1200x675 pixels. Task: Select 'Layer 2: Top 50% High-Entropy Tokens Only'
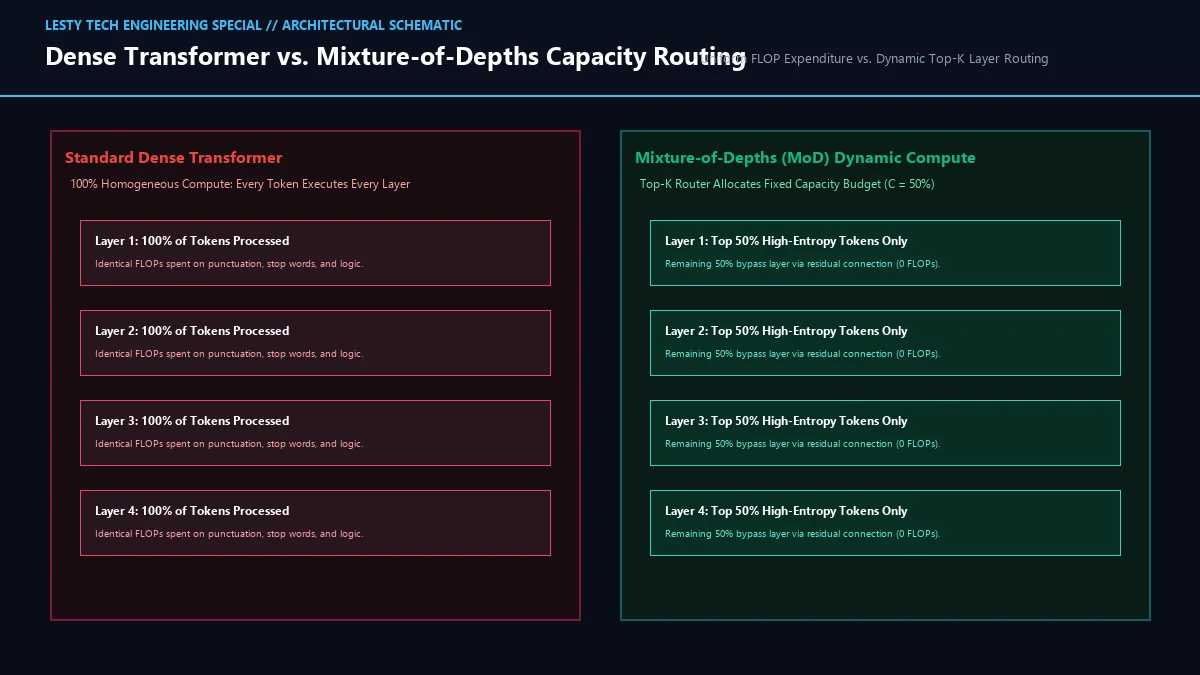click(x=786, y=331)
